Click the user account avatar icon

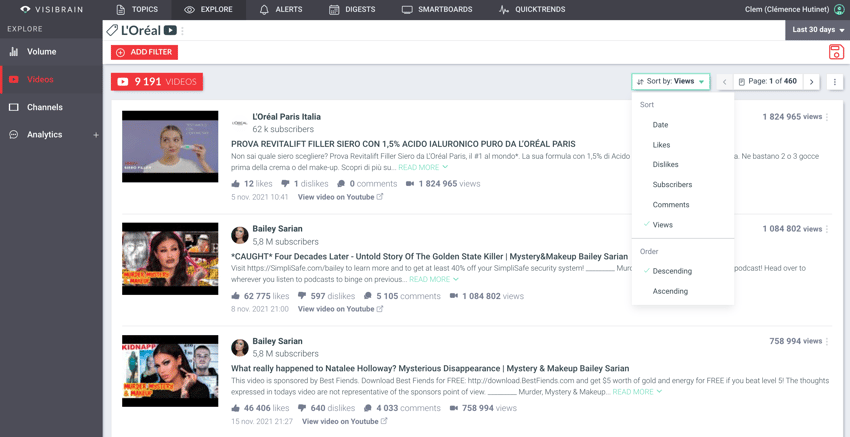pos(840,9)
